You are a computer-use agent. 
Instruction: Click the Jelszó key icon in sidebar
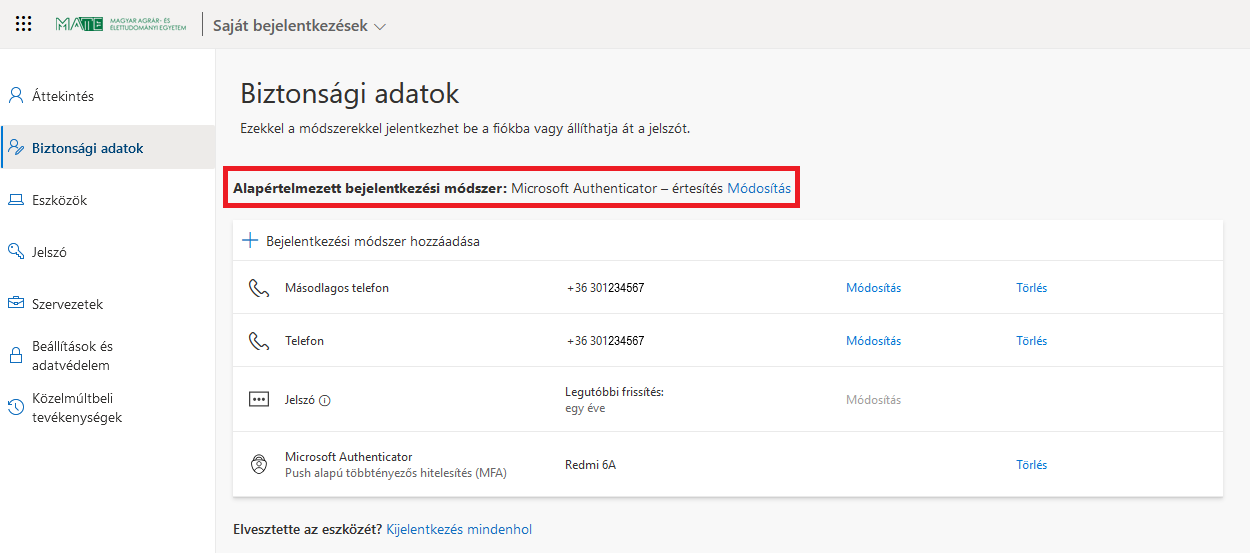point(16,252)
